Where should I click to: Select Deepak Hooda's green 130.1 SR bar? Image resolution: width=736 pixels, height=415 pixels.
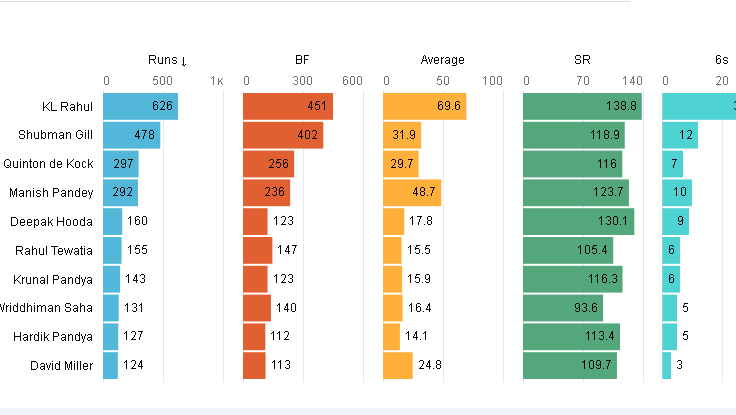(578, 222)
